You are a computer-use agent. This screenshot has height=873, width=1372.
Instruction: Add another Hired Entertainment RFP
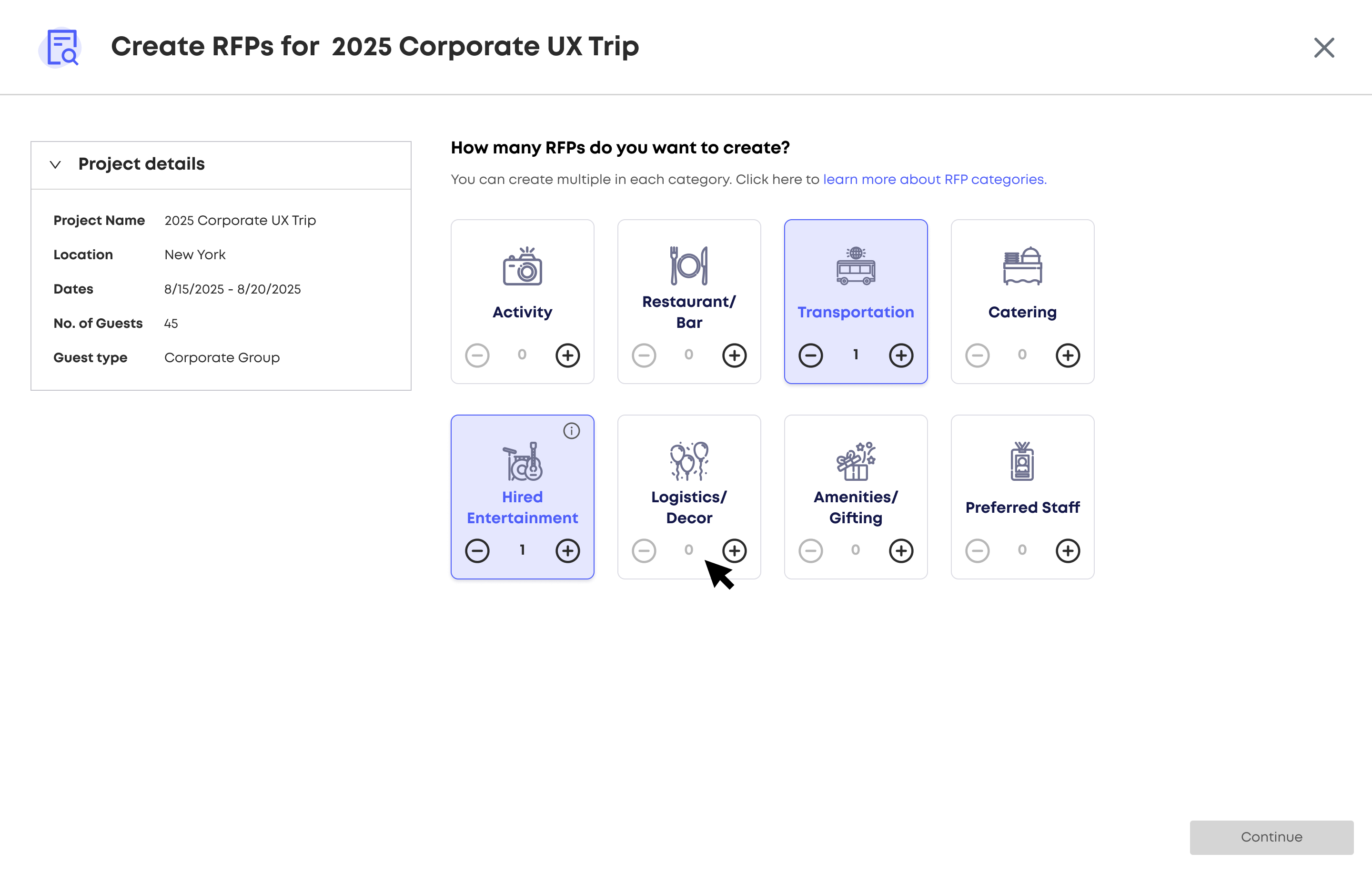pos(567,550)
